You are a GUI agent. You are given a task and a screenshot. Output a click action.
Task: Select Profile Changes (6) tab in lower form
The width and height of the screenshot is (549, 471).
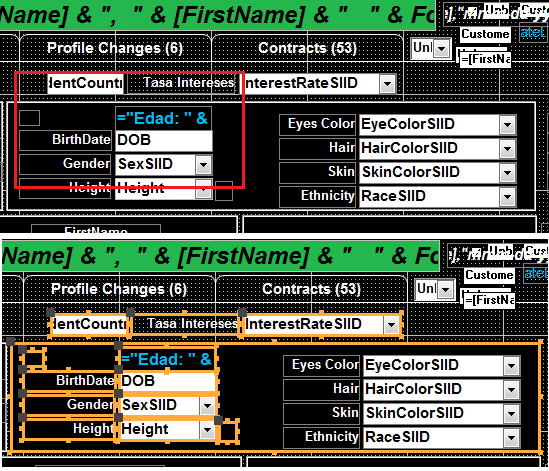[x=119, y=289]
